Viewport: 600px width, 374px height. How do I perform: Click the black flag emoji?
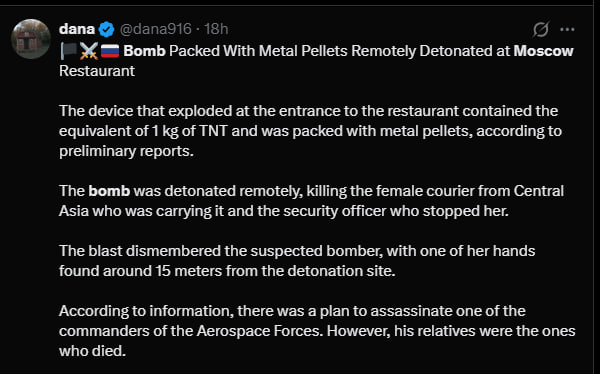68,51
